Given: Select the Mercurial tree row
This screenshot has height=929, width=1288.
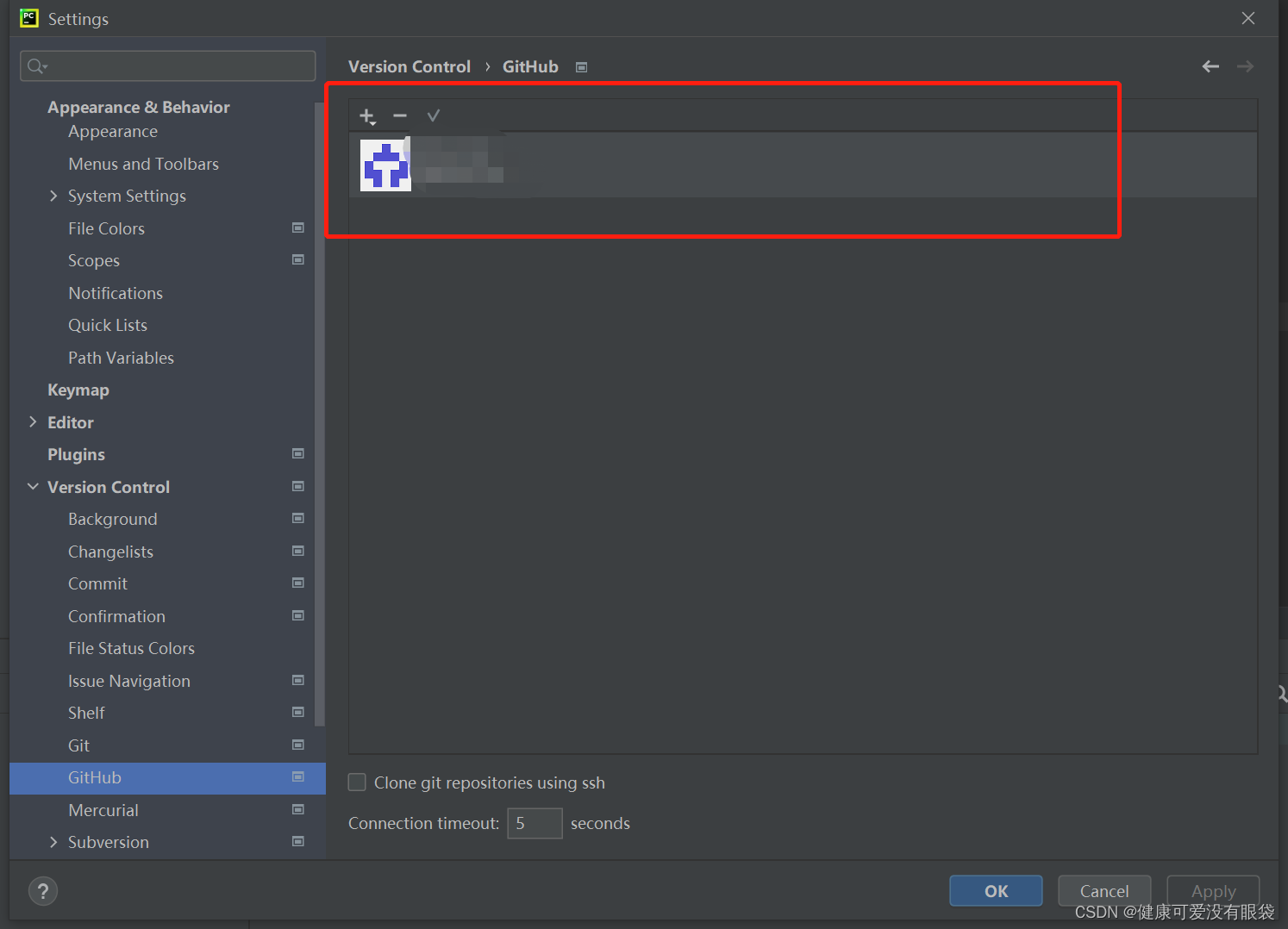Looking at the screenshot, I should coord(168,810).
